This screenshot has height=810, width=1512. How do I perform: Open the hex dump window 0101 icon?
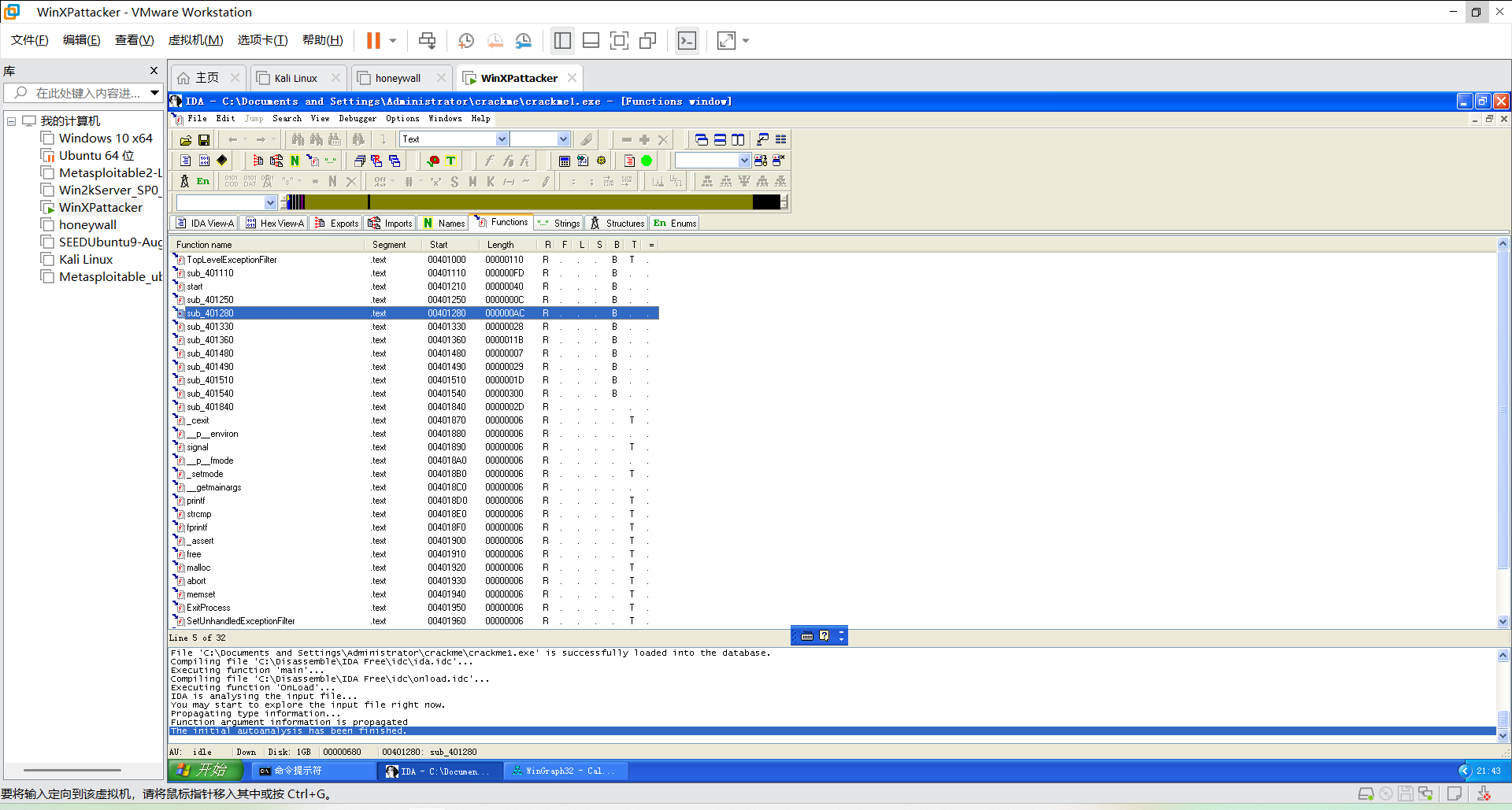tap(205, 161)
